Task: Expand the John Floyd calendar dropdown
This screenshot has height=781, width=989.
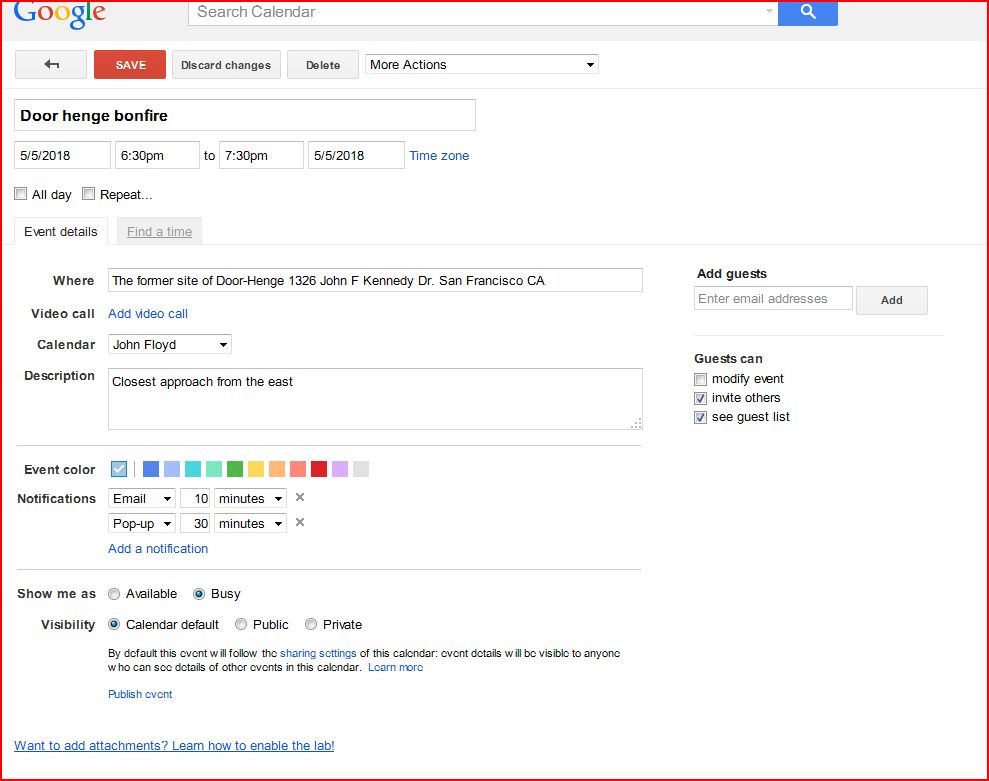Action: coord(170,345)
